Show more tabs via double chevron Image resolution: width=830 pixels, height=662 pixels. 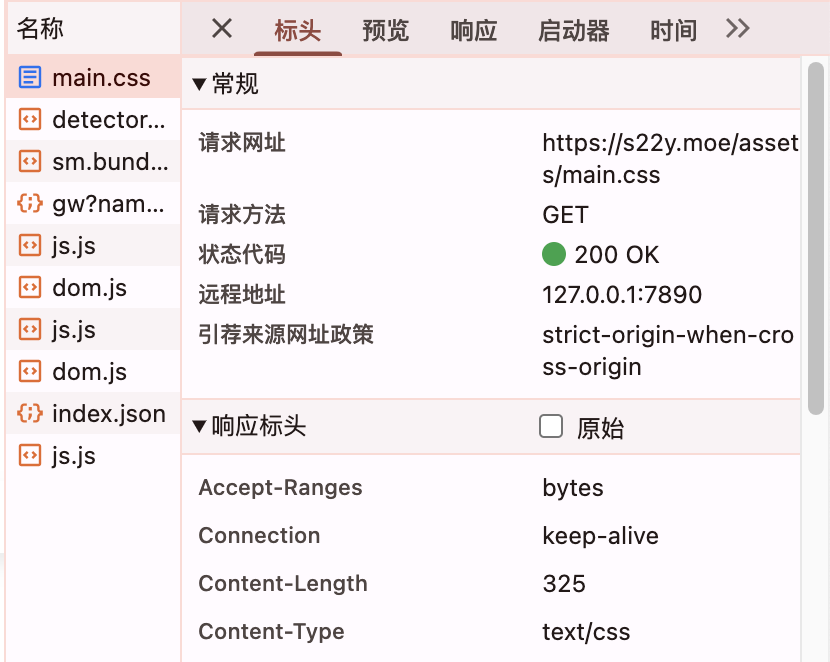pyautogui.click(x=737, y=29)
